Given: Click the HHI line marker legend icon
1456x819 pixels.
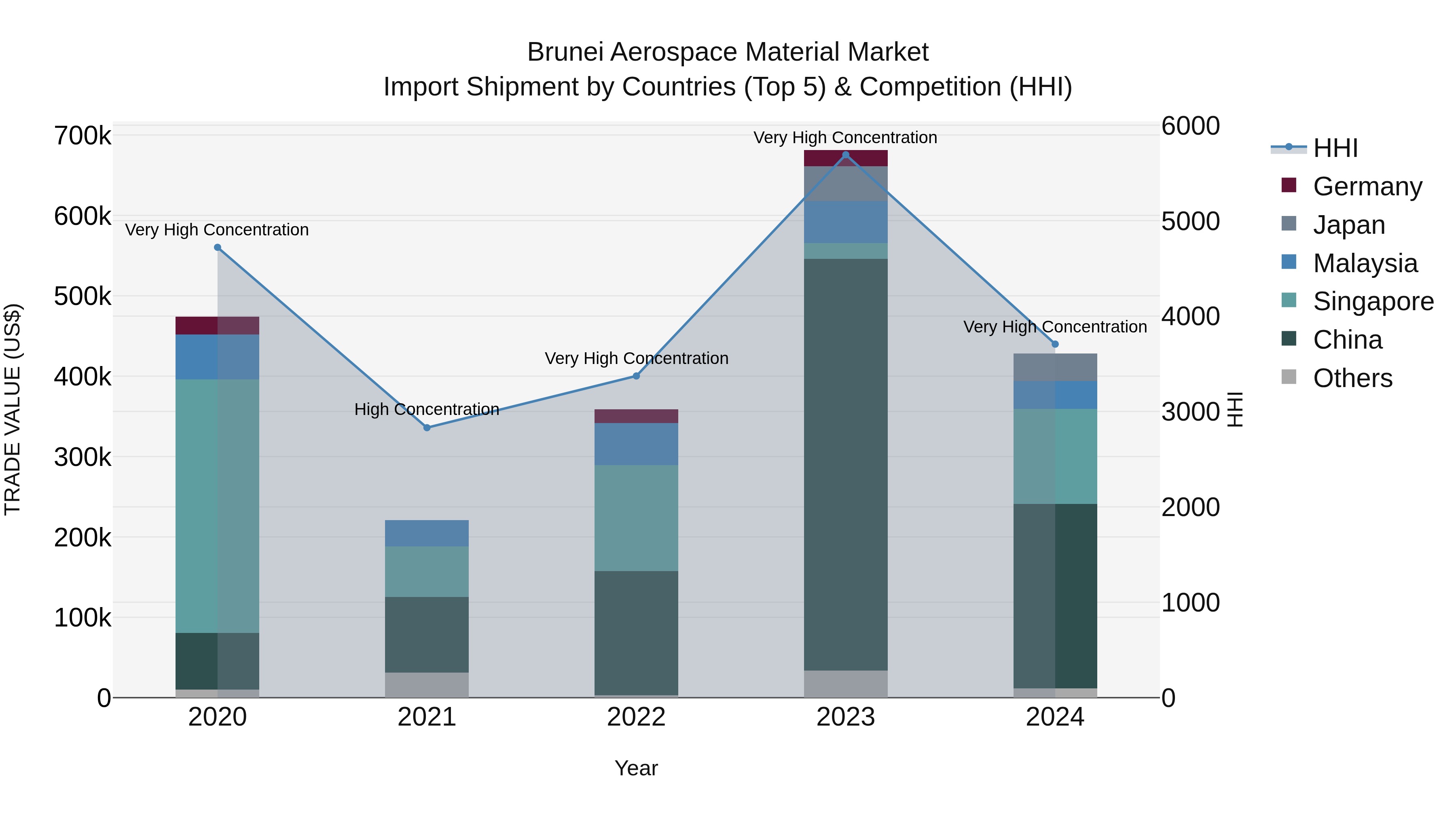Looking at the screenshot, I should click(1289, 147).
